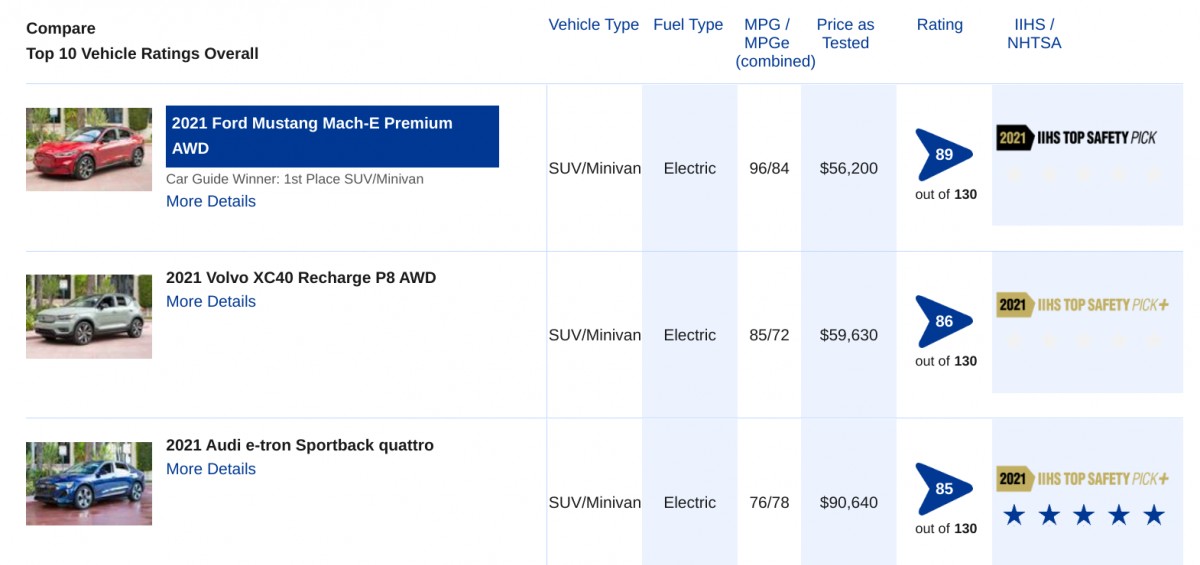Click Audi's IIHS Top Safety Pick+ badge
The image size is (1200, 565).
[1082, 479]
